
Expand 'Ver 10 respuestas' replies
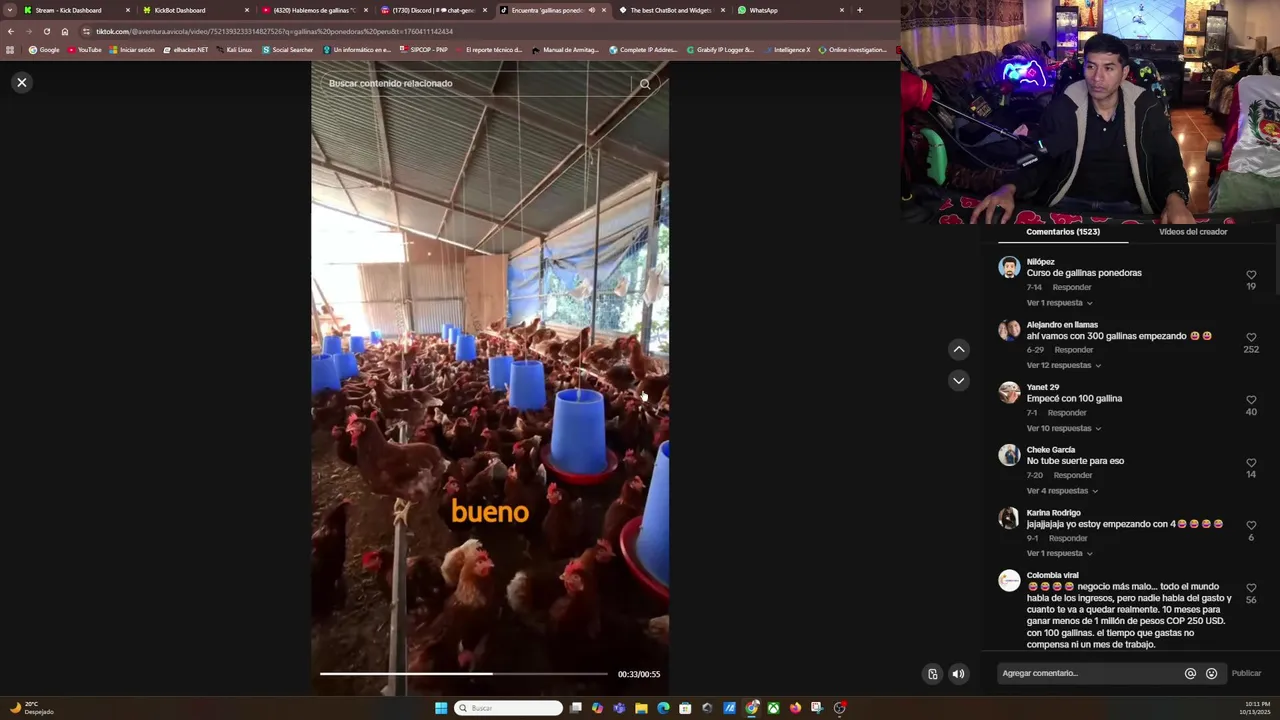(x=1063, y=428)
